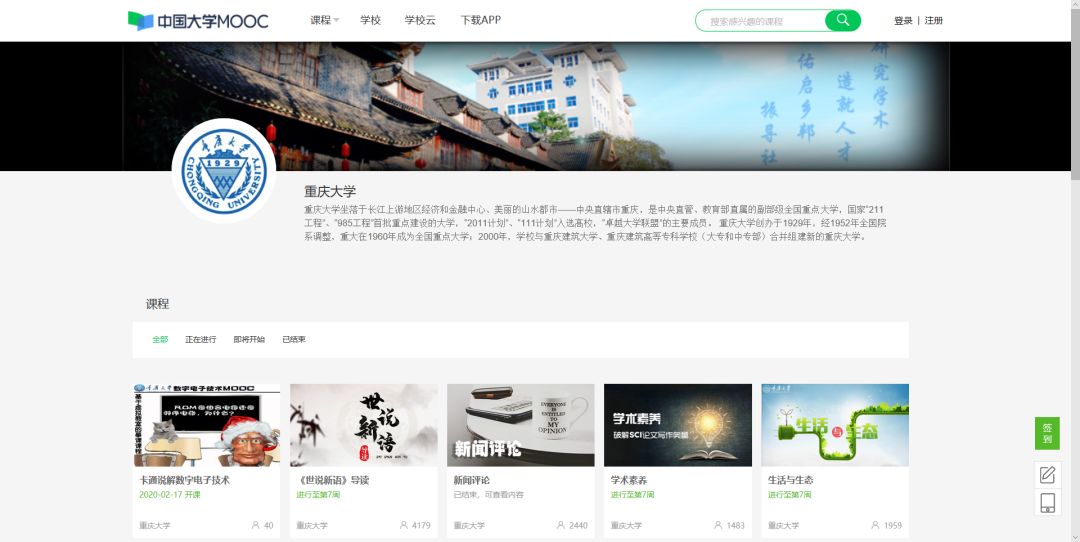Open the 学校云 menu item
The image size is (1080, 542).
pos(420,20)
